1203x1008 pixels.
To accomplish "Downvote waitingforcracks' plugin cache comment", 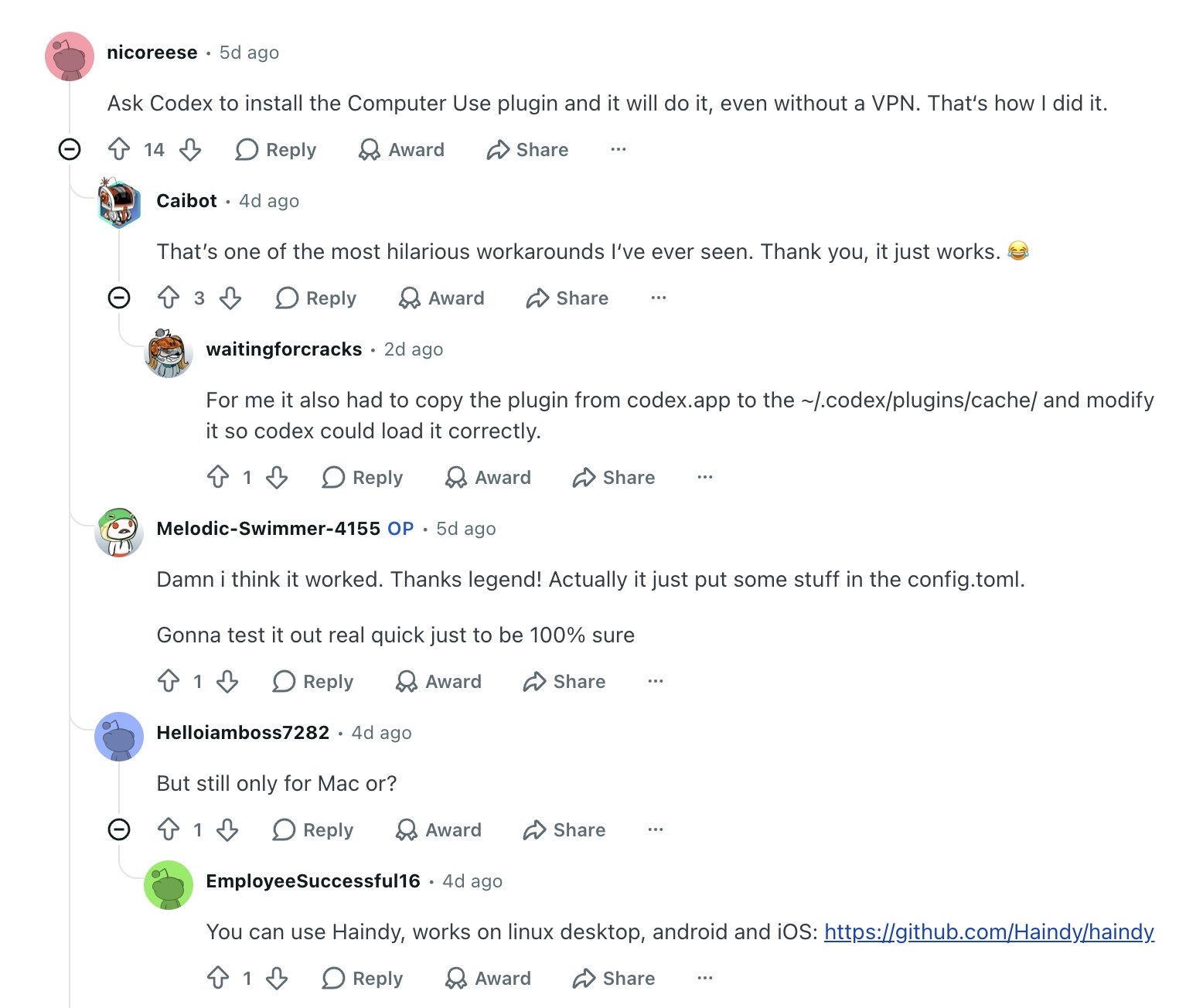I will 277,477.
